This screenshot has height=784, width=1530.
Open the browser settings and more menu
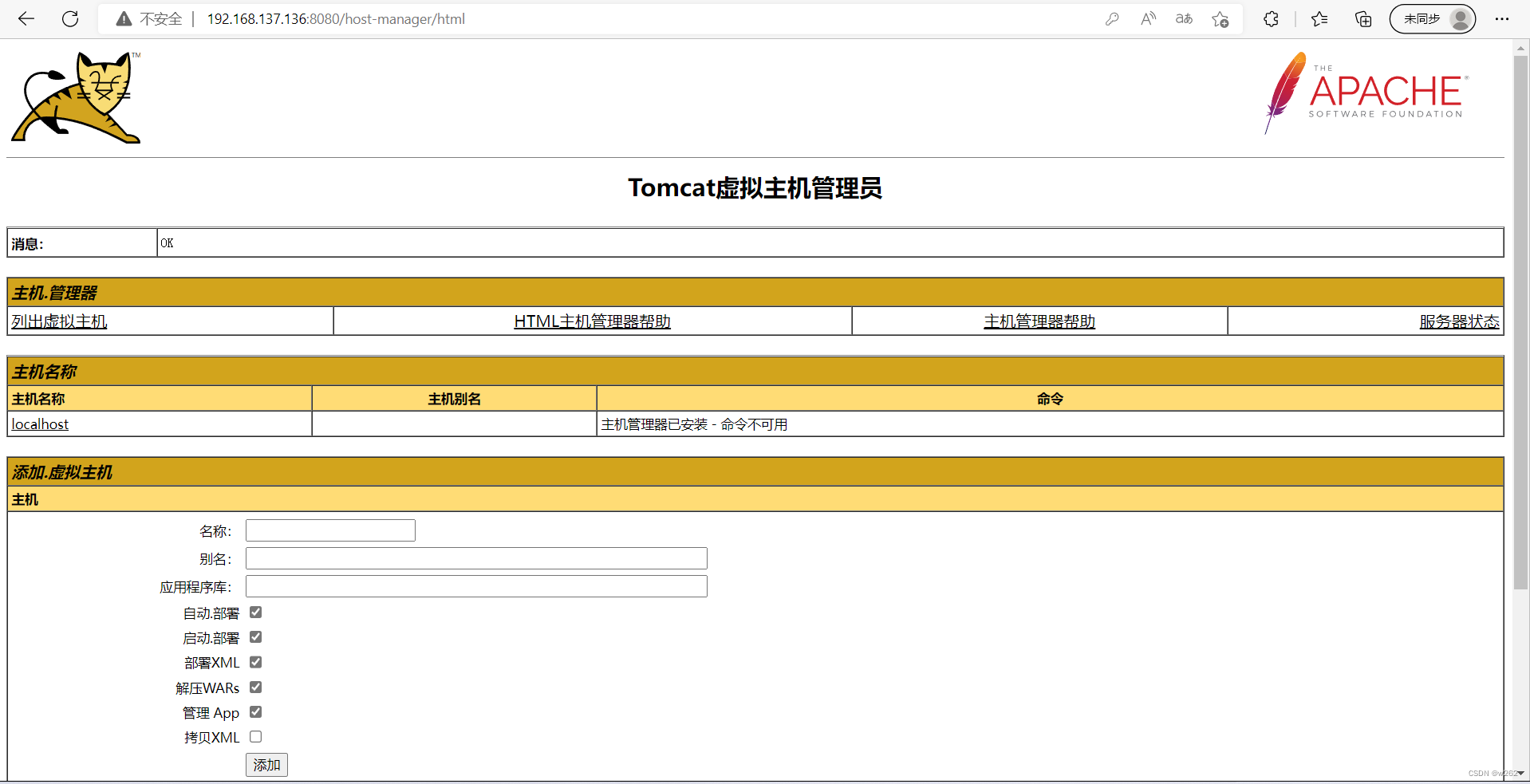coord(1502,19)
